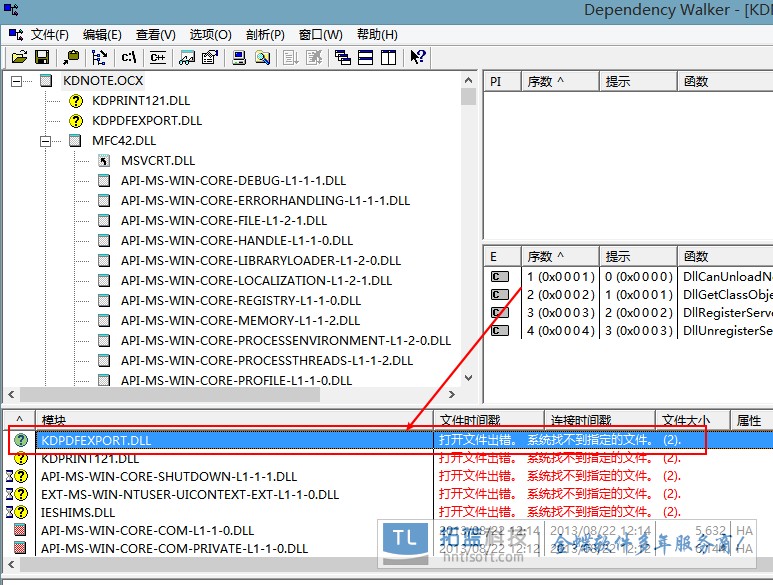The height and width of the screenshot is (585, 773).
Task: Click the C icon of DllUnregisterServer export row
Action: 500,330
